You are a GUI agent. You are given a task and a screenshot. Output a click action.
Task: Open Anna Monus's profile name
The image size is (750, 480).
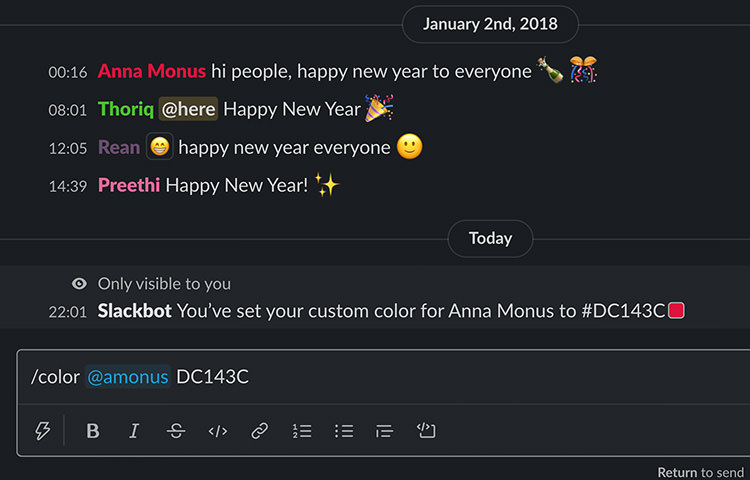152,71
